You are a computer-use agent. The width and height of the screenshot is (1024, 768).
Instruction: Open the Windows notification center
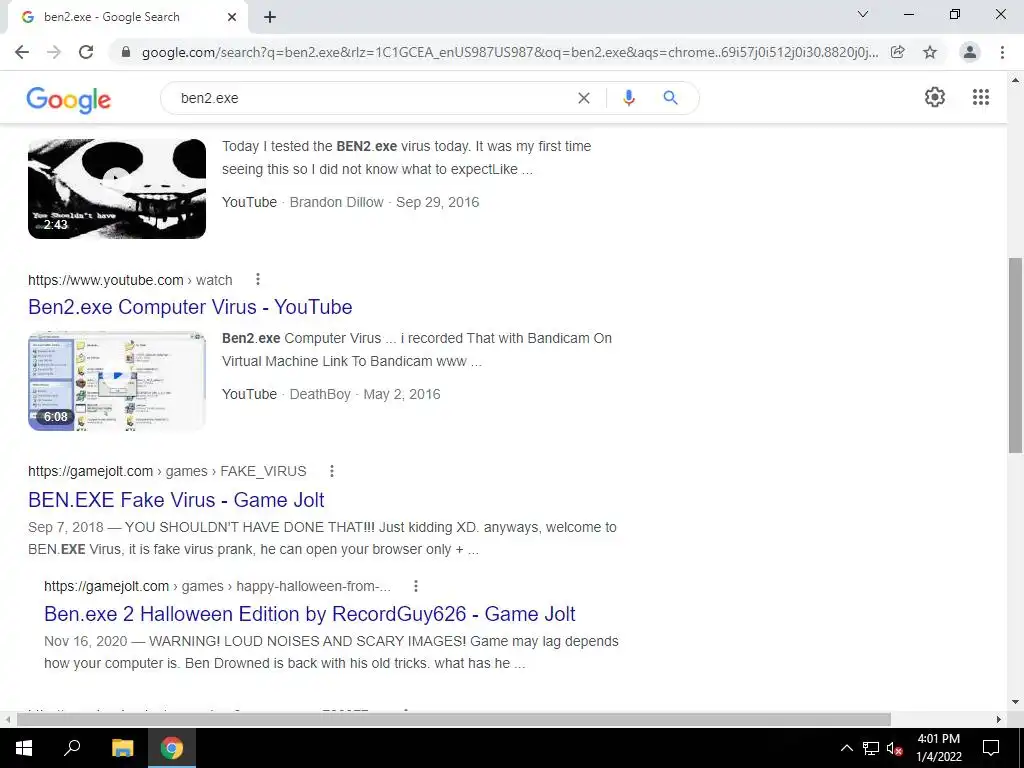[991, 748]
